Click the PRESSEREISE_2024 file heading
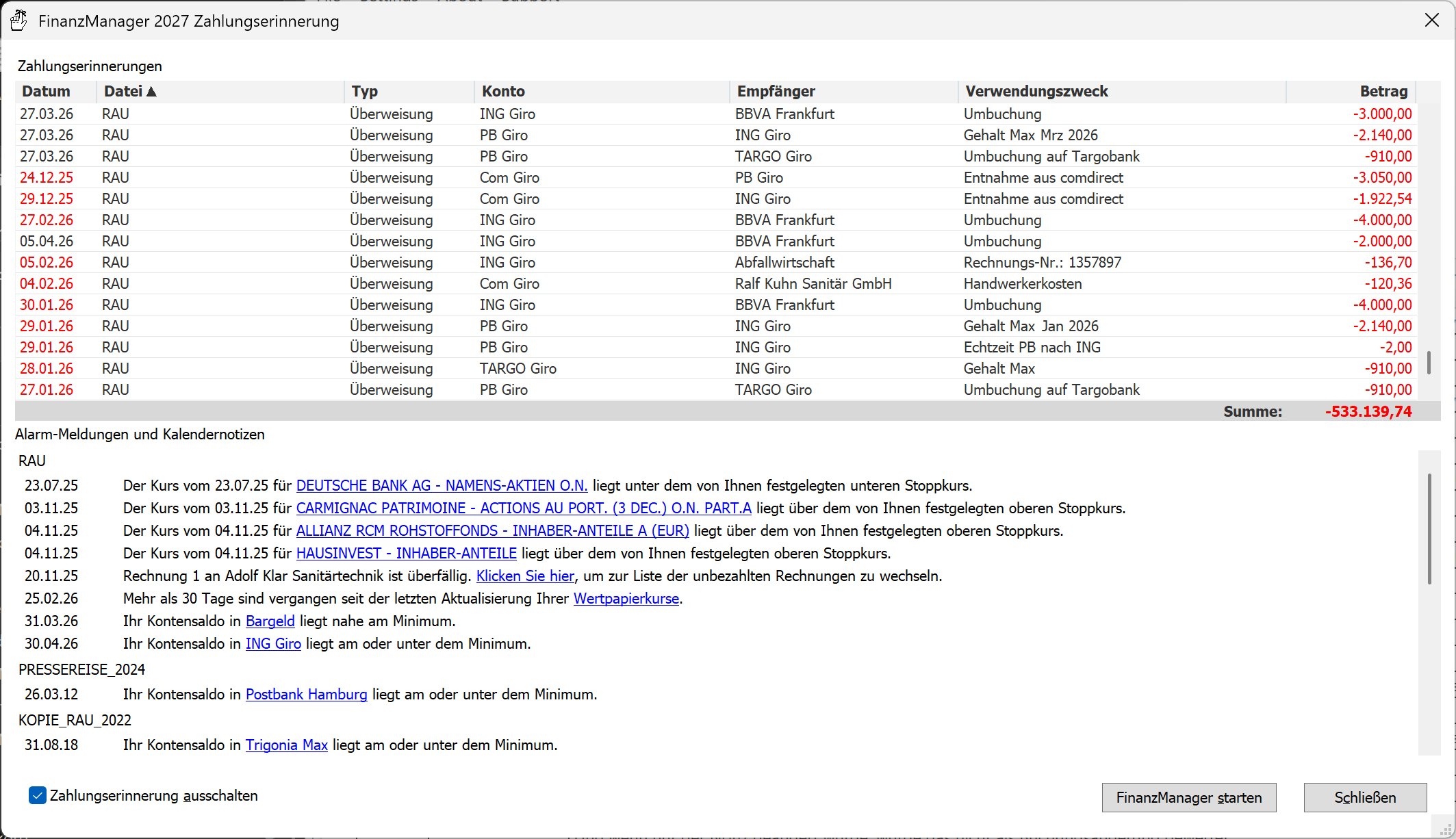 click(x=82, y=669)
